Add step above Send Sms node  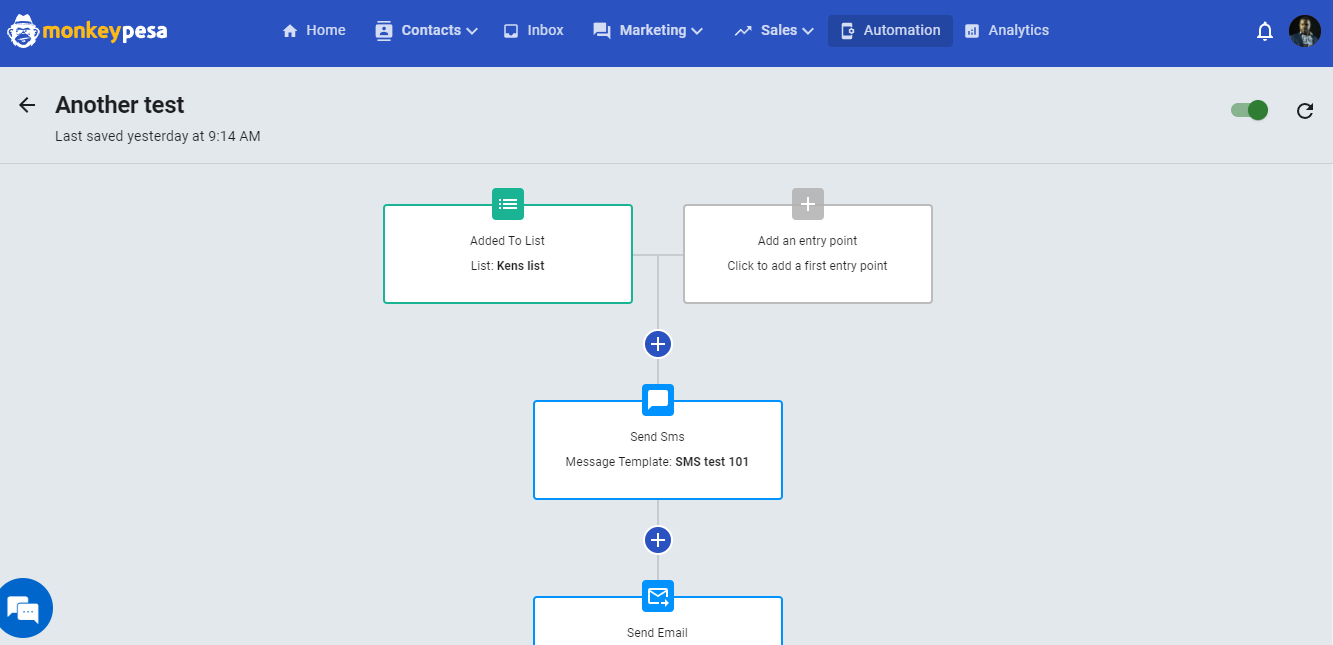658,344
